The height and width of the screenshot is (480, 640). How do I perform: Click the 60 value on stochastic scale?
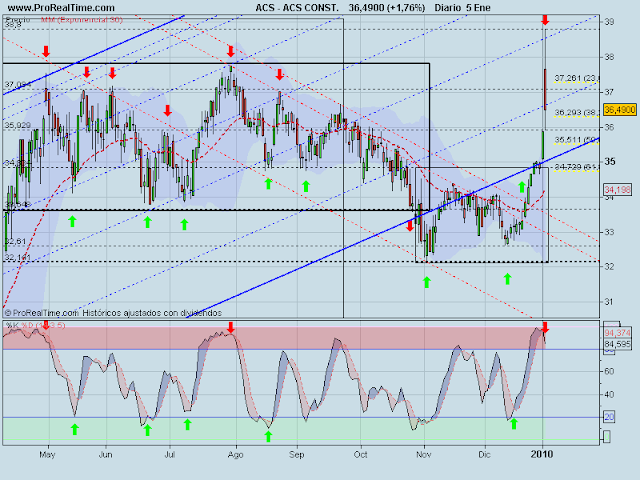[609, 371]
